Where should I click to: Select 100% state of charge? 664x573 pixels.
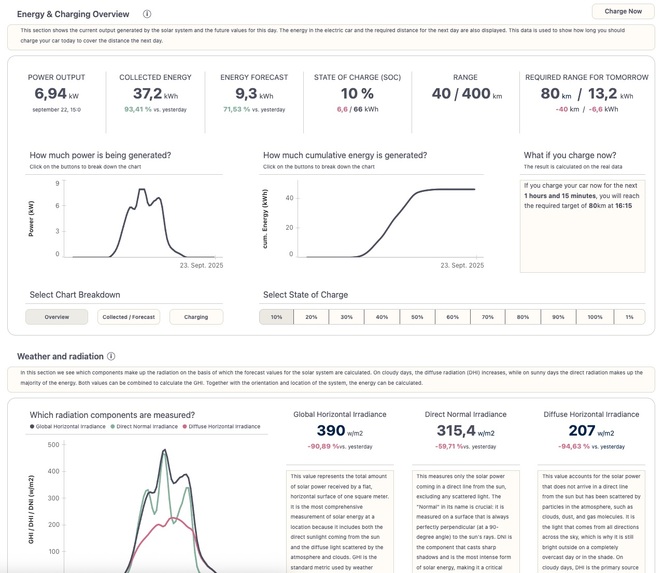click(595, 317)
